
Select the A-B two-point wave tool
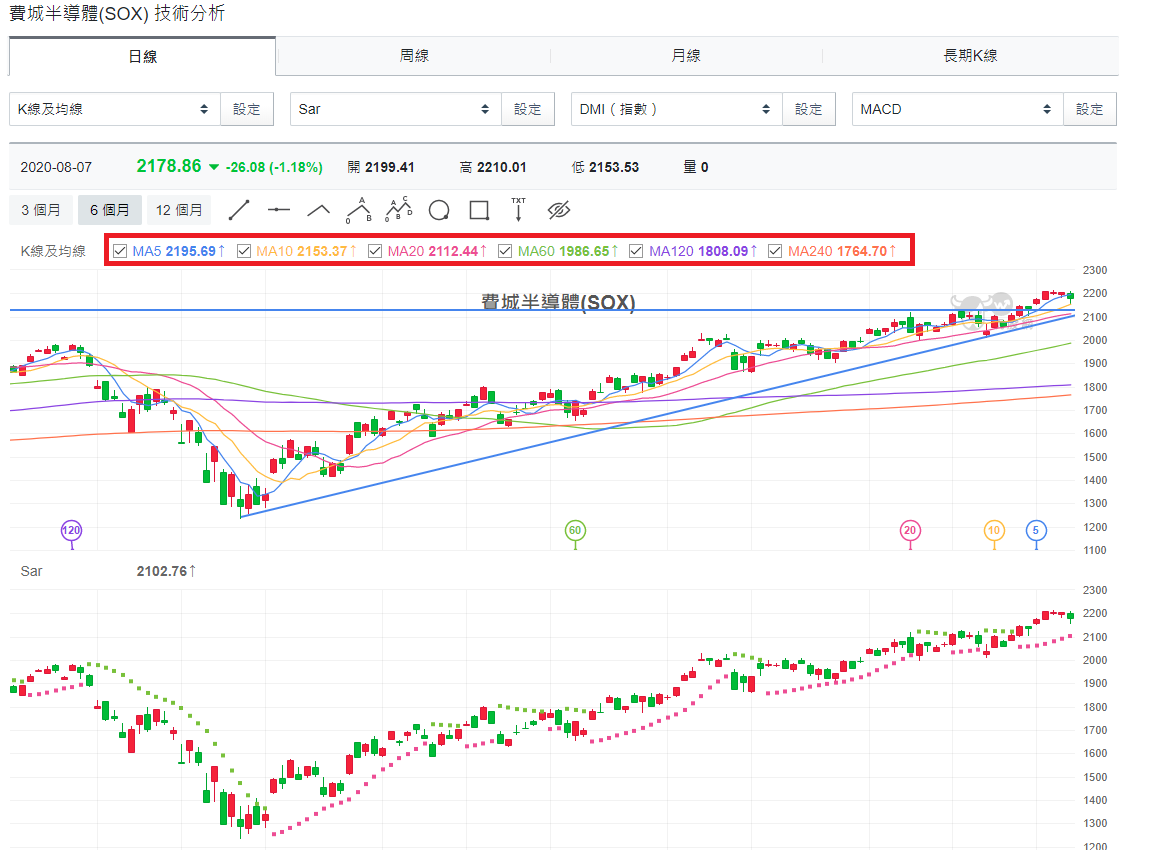[x=358, y=210]
